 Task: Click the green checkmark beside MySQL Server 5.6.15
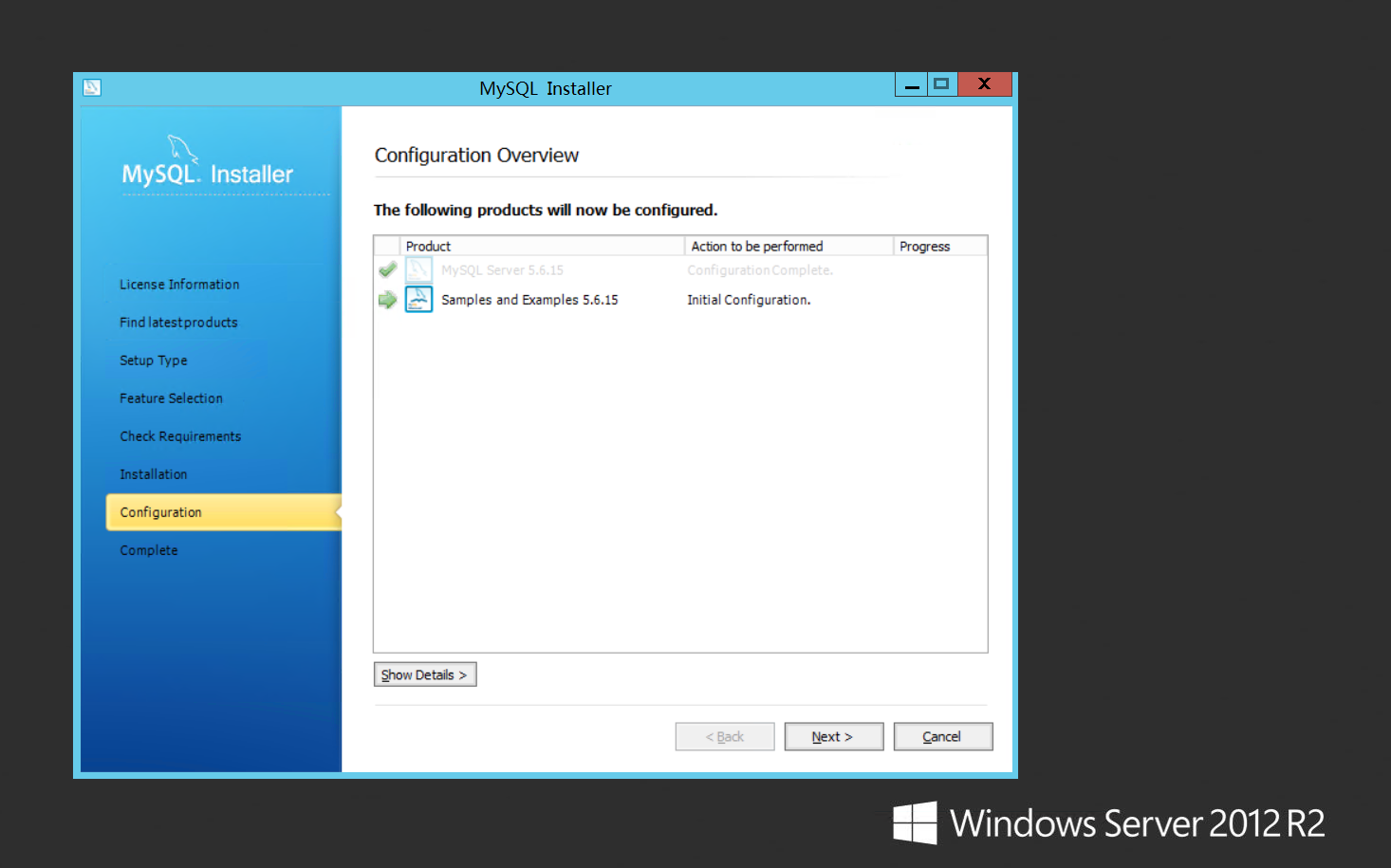point(387,270)
